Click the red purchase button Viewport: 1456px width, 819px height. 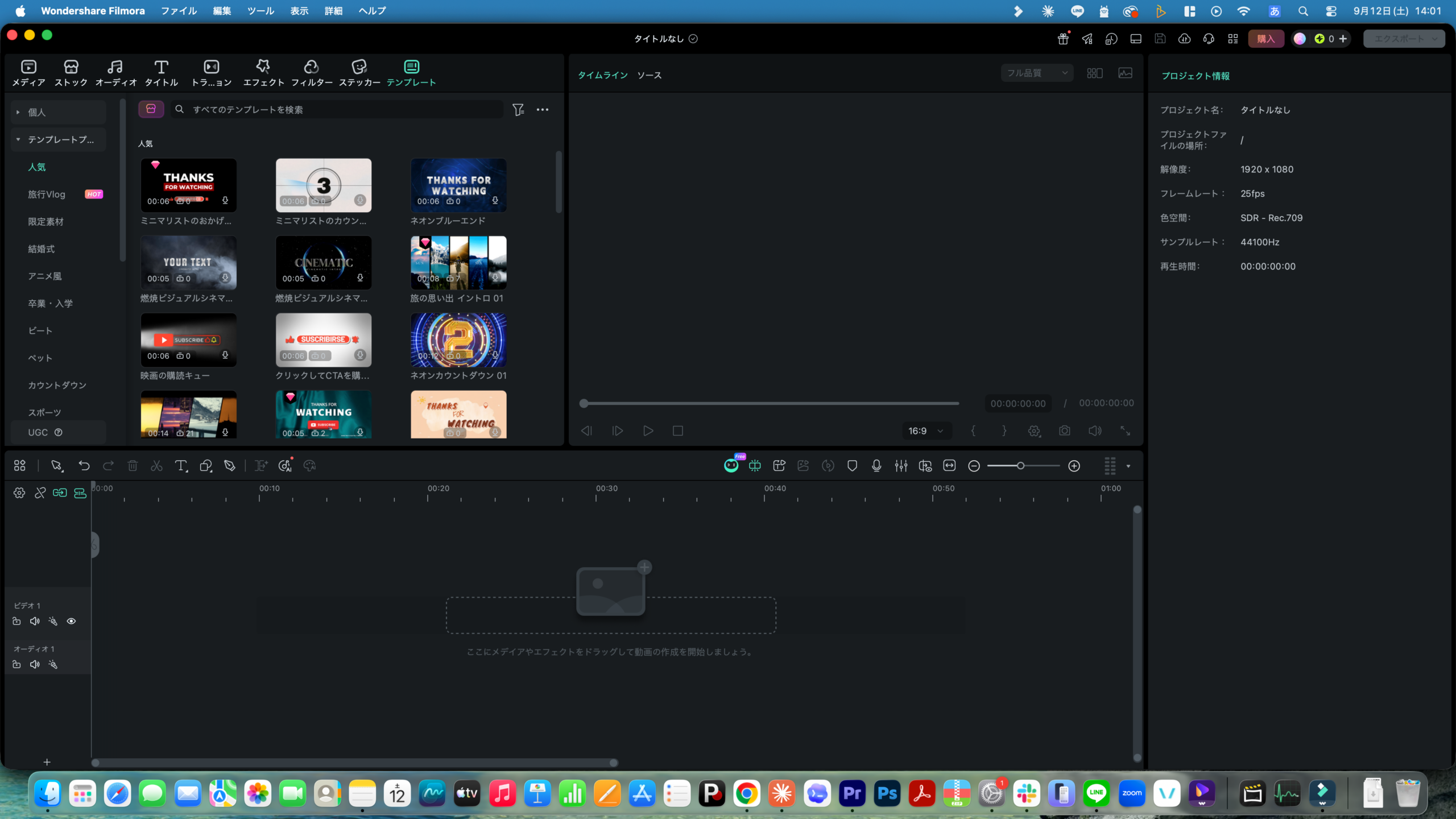[1266, 39]
